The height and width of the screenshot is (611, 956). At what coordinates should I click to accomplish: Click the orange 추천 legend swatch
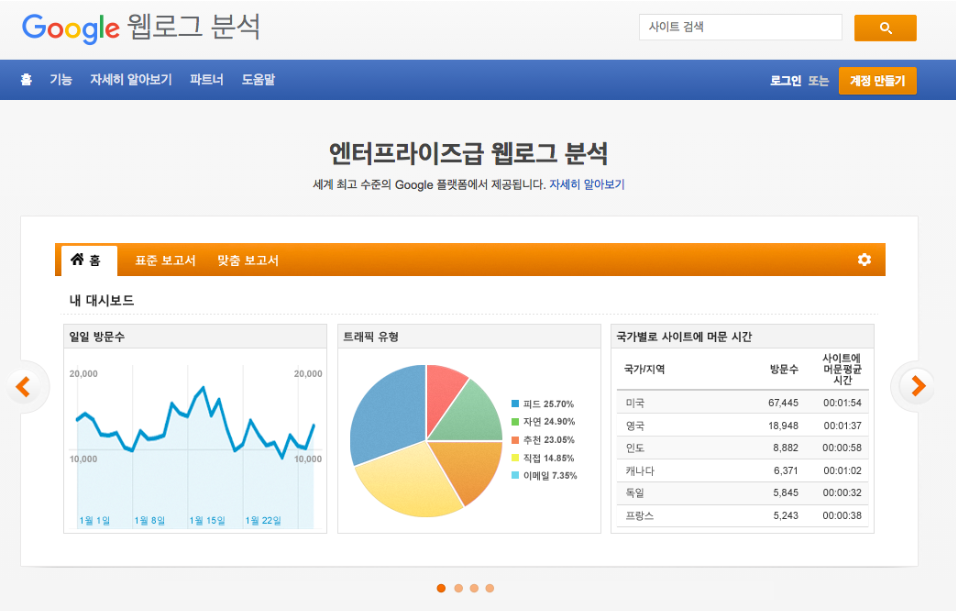click(x=515, y=440)
